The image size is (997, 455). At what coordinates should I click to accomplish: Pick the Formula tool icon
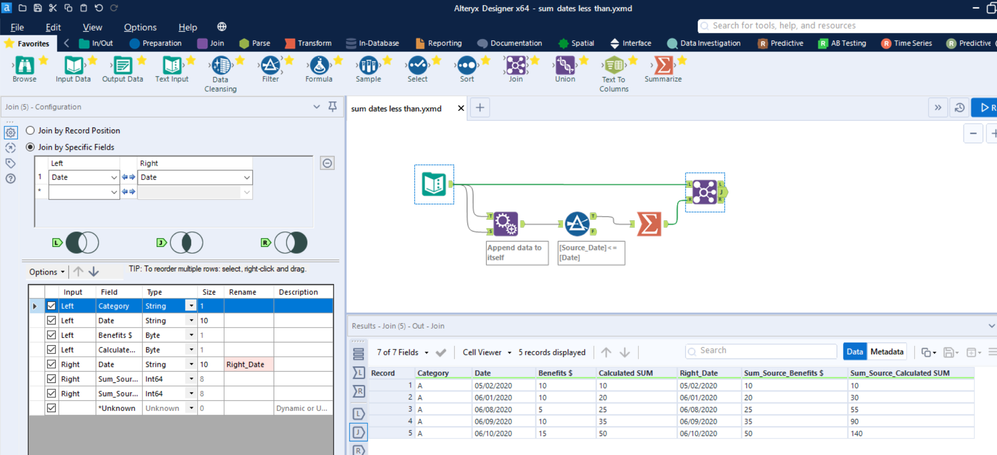point(319,65)
